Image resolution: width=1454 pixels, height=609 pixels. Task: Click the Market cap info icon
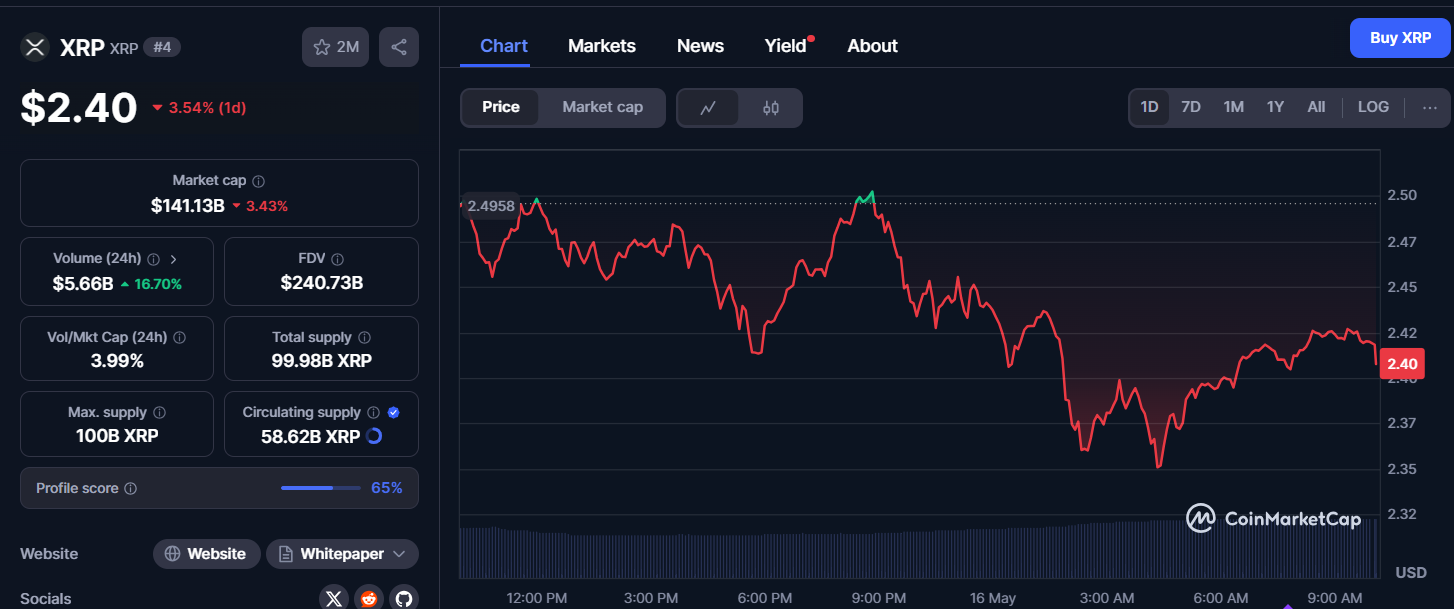pyautogui.click(x=259, y=181)
